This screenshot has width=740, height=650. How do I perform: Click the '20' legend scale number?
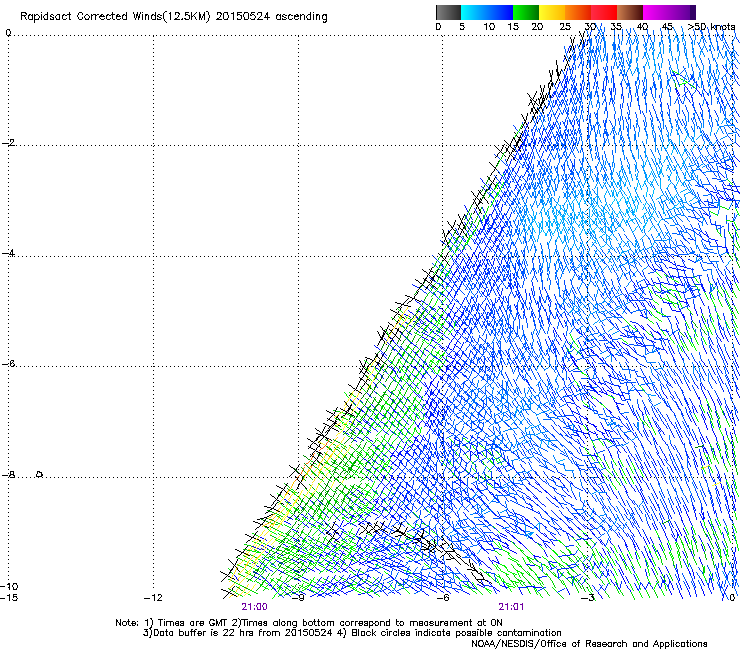tap(537, 27)
